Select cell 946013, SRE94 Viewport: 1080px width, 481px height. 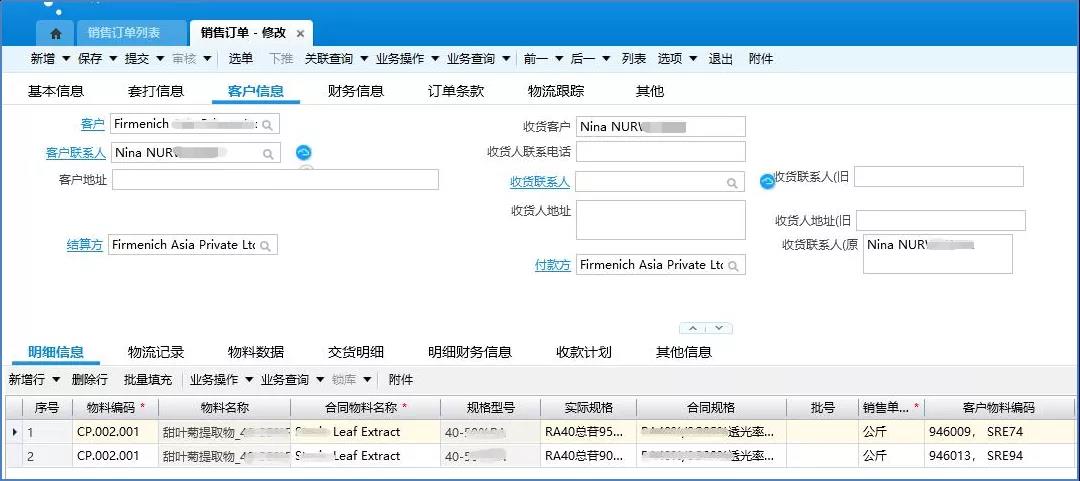999,456
